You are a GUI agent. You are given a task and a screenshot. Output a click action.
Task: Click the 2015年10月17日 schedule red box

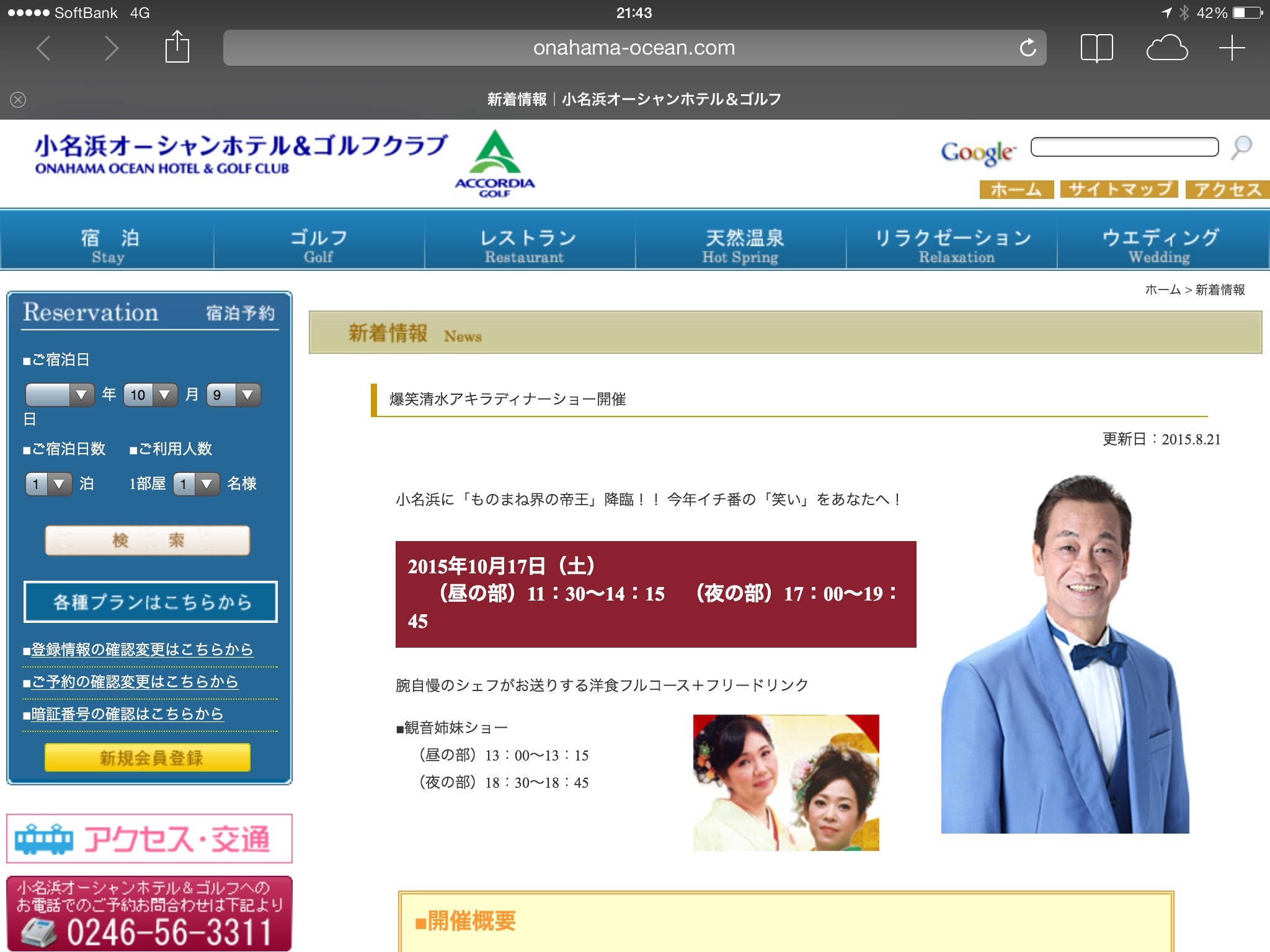[x=655, y=594]
